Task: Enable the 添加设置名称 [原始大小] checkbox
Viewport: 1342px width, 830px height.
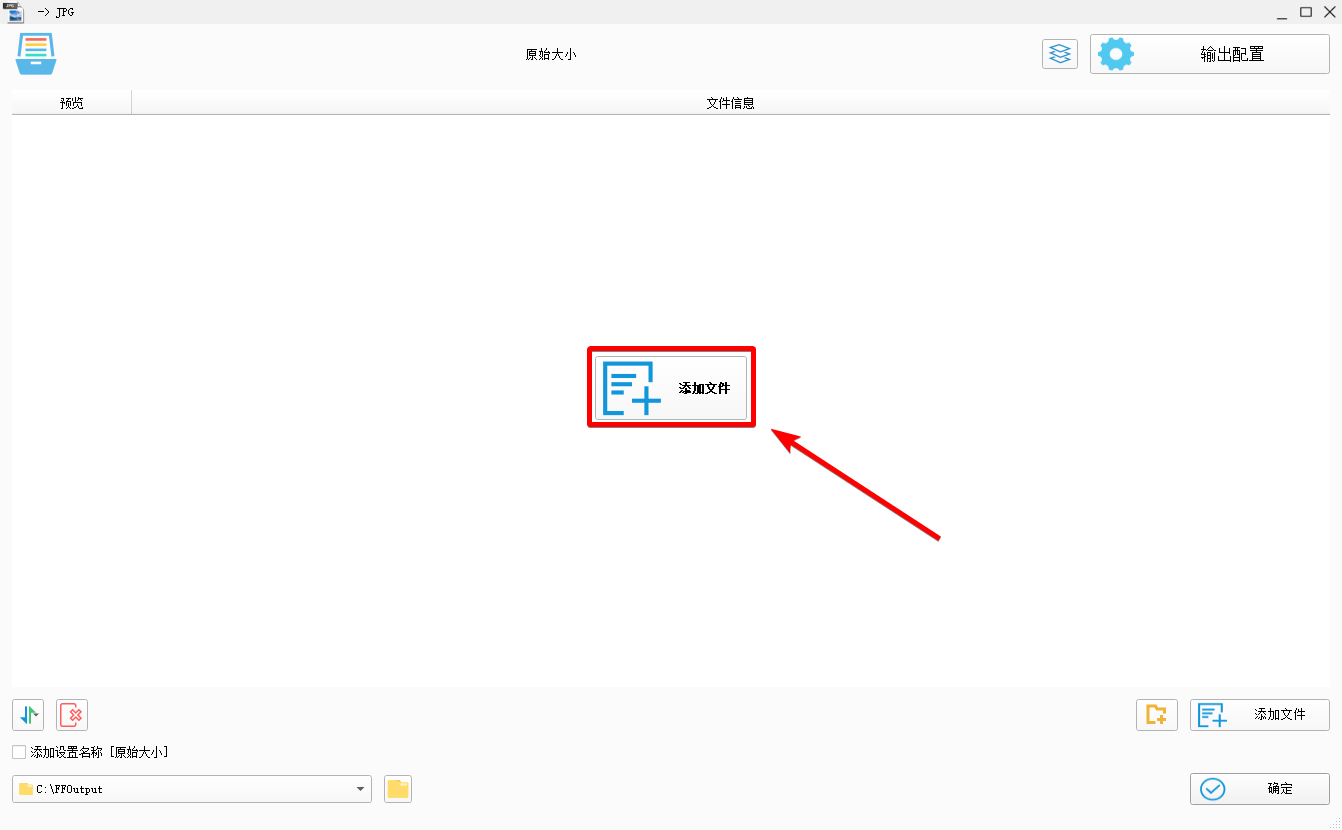Action: point(19,752)
